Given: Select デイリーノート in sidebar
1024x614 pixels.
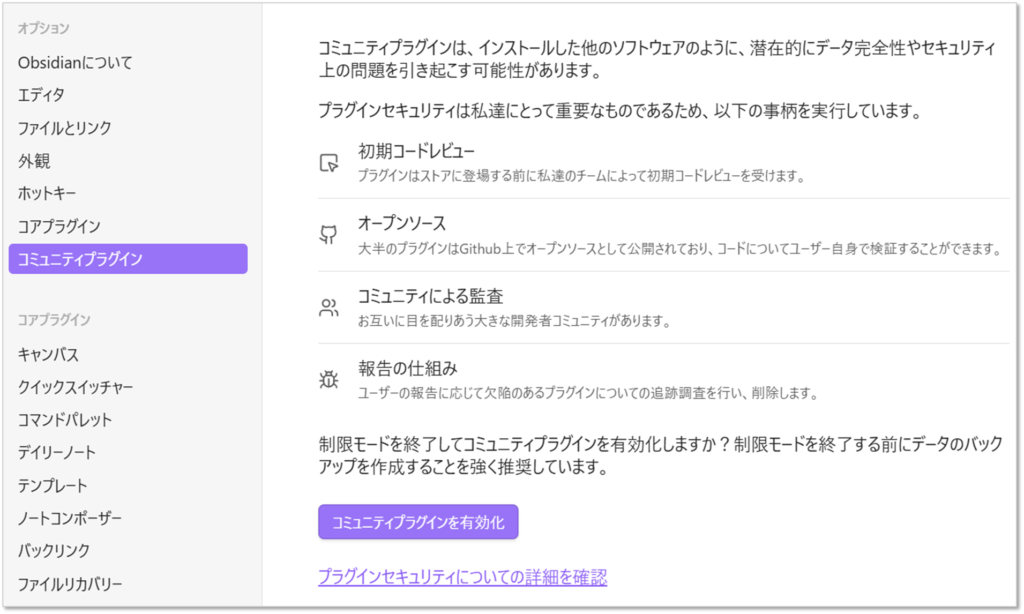Looking at the screenshot, I should (x=57, y=452).
